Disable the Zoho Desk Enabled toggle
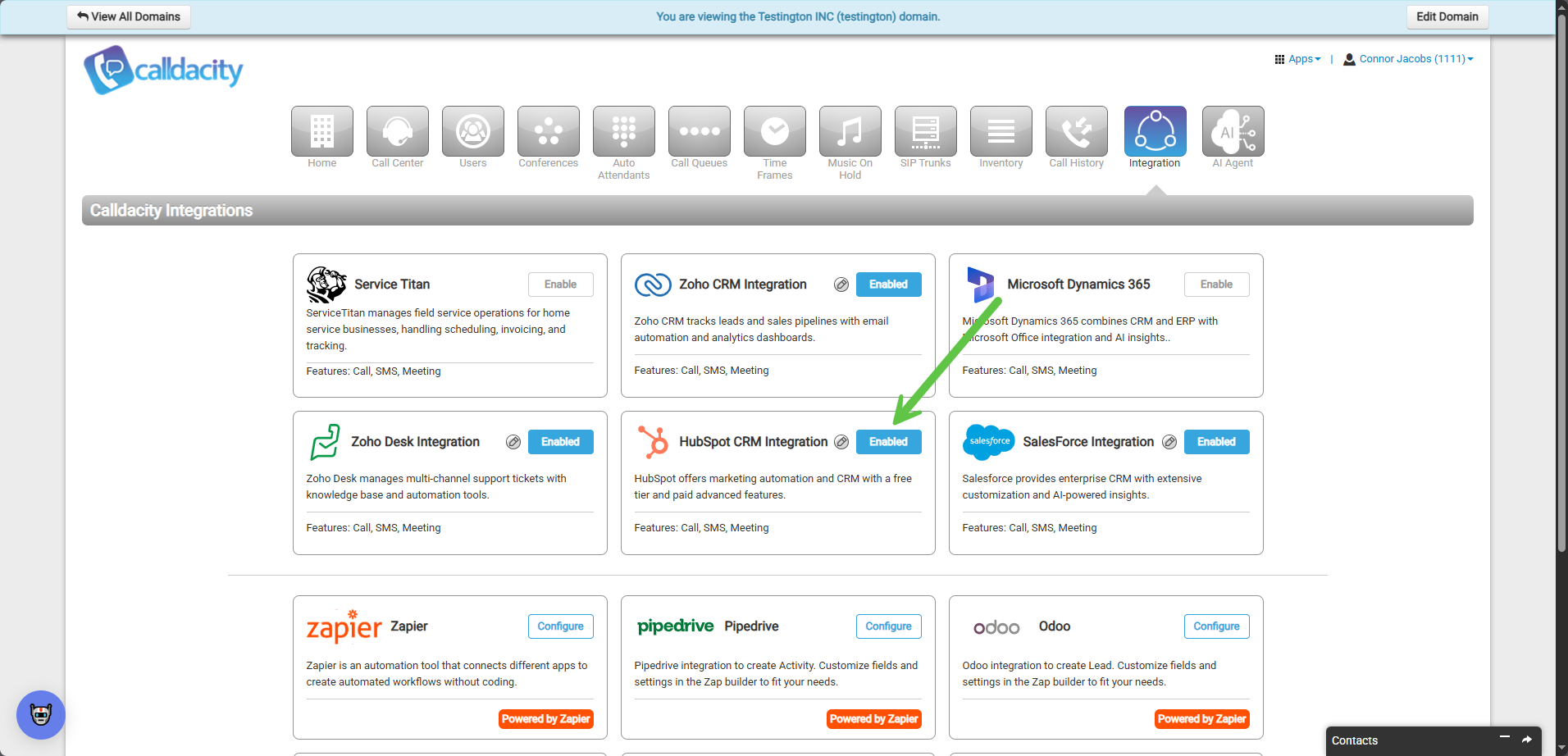Screen dimensions: 1568x756 [560, 442]
